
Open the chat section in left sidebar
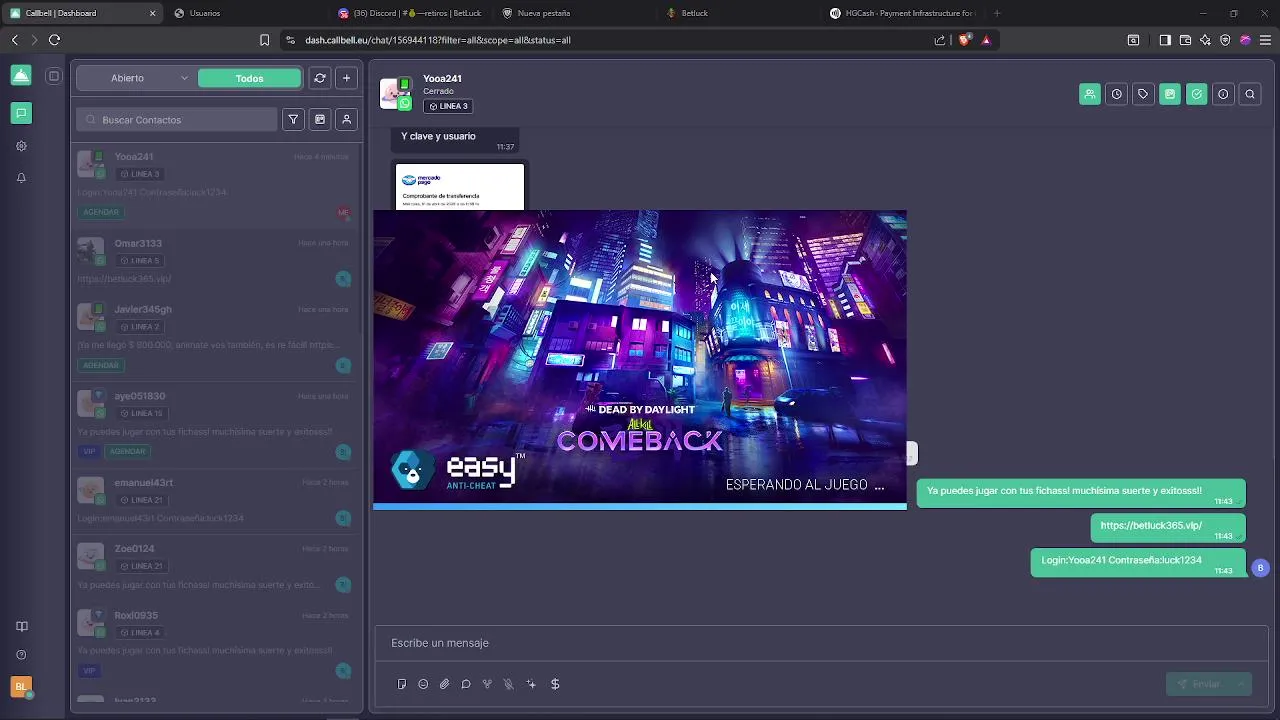tap(21, 113)
